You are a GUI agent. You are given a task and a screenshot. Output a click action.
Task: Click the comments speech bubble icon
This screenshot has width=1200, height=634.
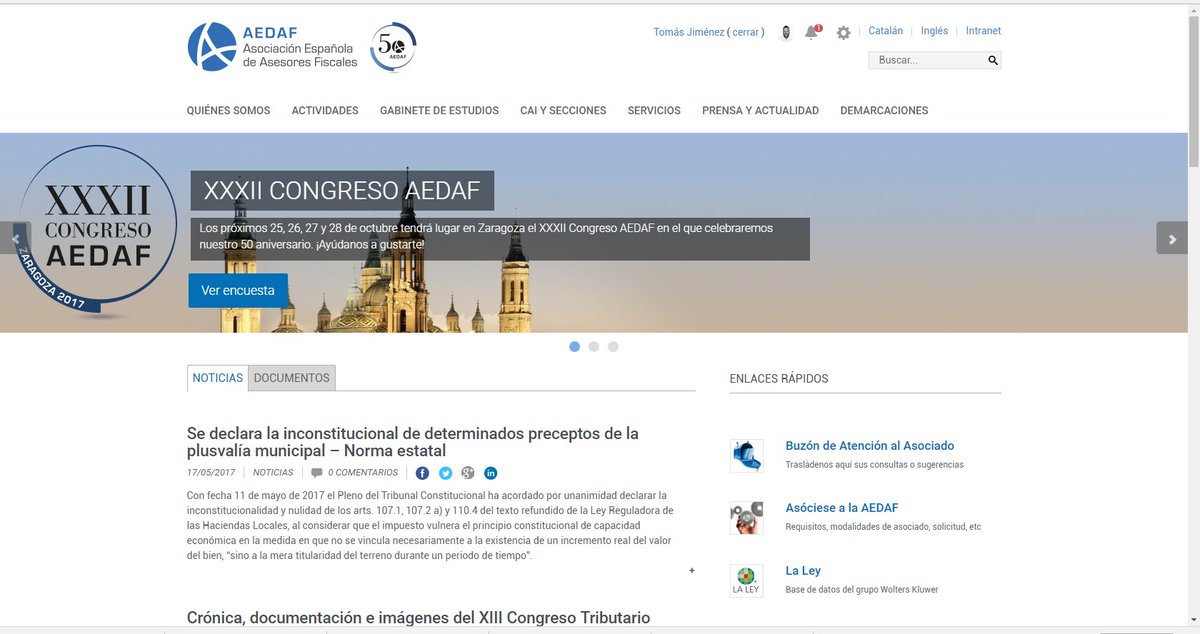point(317,473)
